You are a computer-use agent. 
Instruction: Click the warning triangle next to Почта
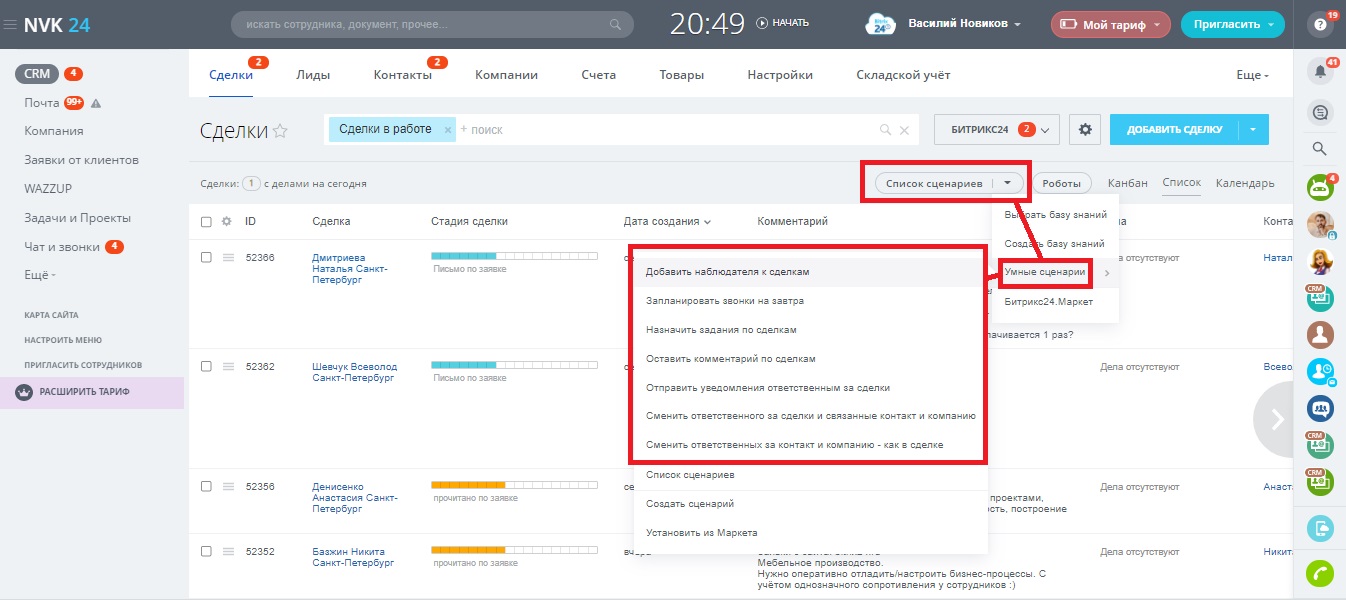(96, 103)
